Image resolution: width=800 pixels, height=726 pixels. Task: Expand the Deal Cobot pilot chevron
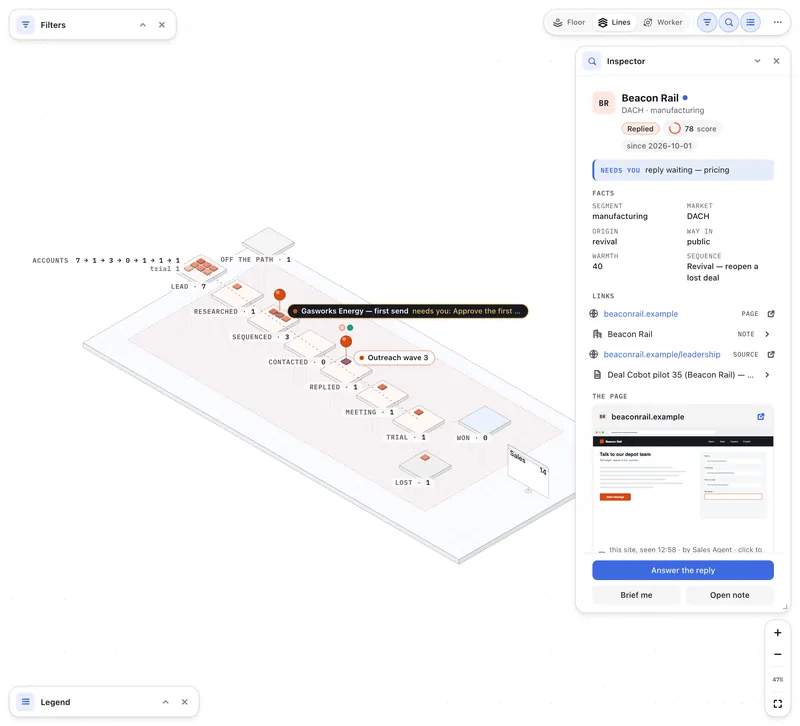tap(767, 375)
